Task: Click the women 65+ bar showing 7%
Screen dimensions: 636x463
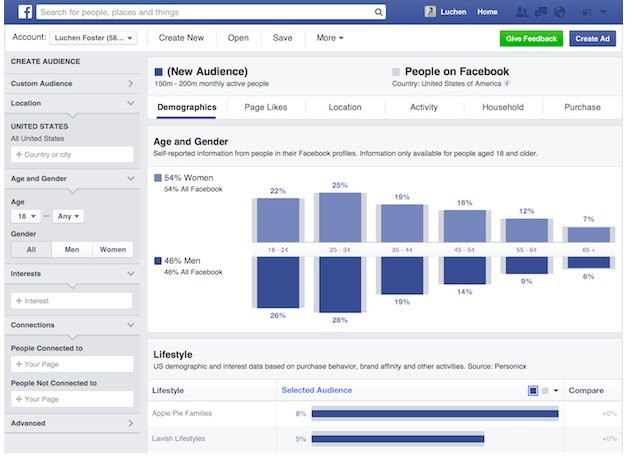Action: [589, 235]
